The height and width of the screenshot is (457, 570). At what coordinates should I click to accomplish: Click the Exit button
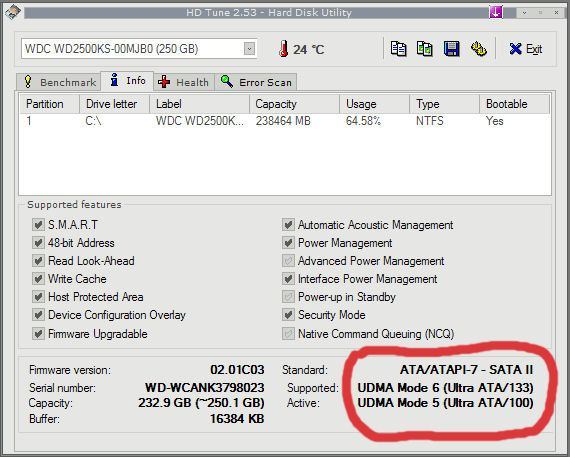(x=526, y=49)
